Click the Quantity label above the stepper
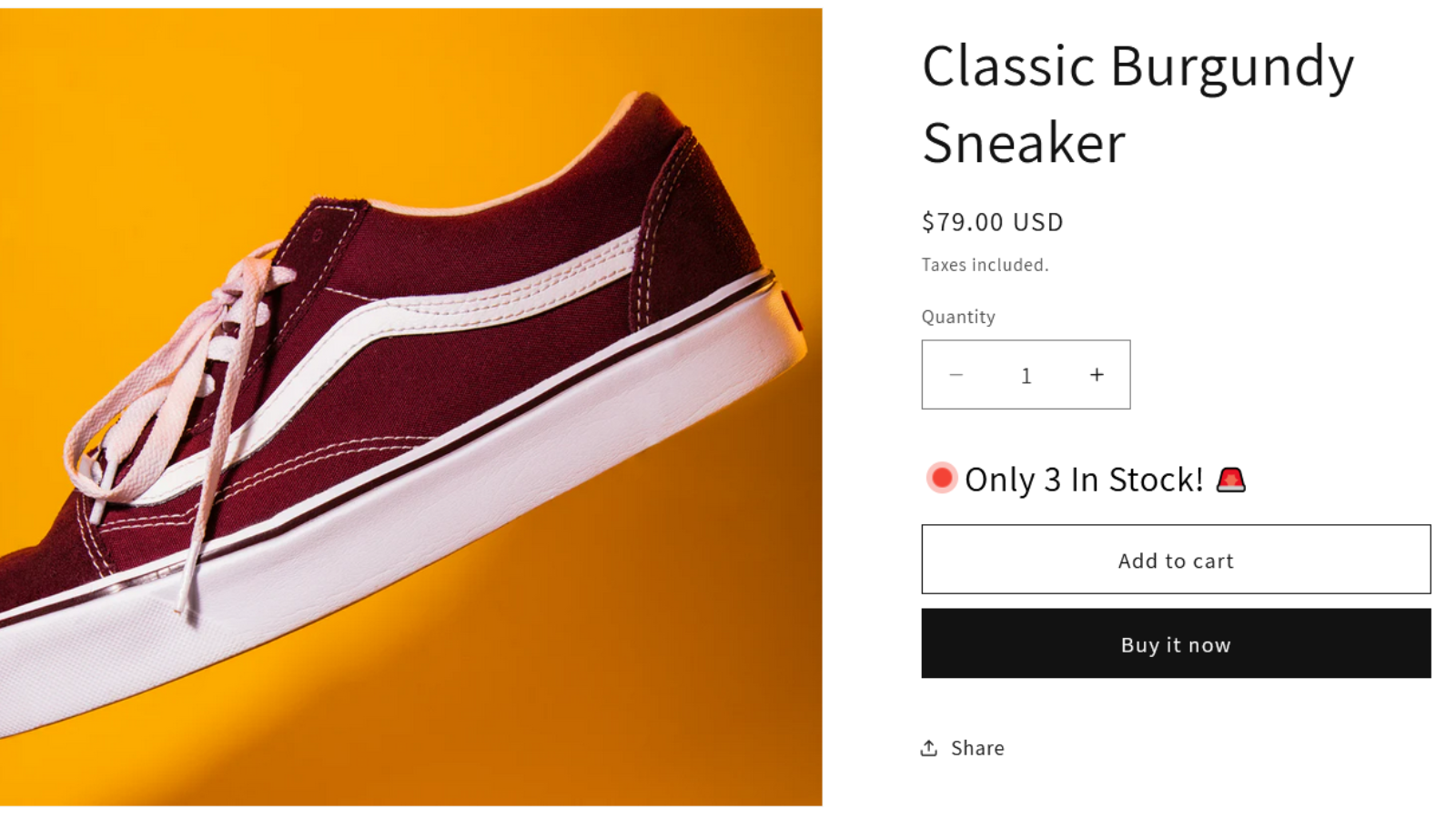 click(957, 317)
